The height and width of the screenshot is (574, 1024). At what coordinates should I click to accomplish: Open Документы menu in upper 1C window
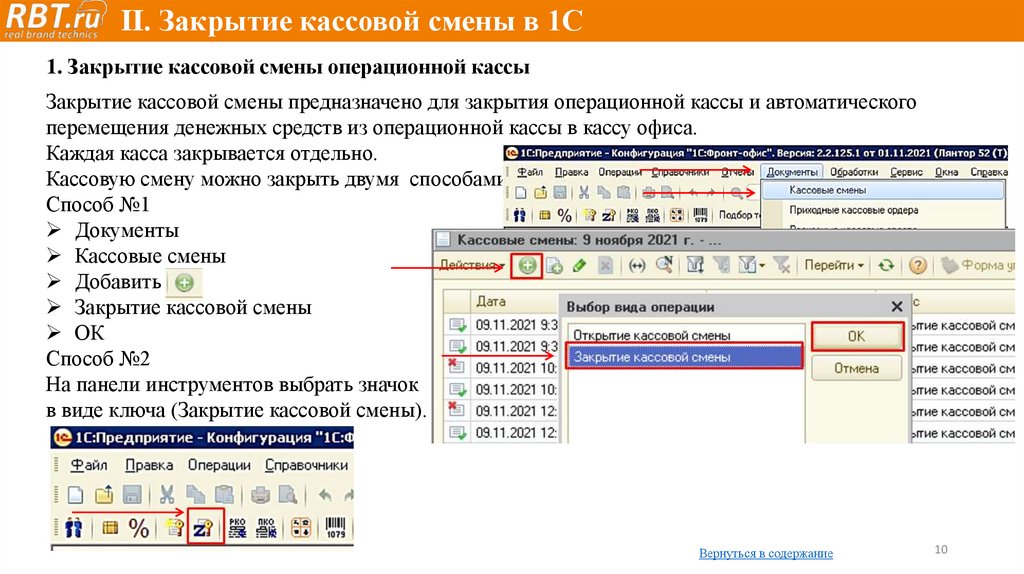pyautogui.click(x=792, y=172)
